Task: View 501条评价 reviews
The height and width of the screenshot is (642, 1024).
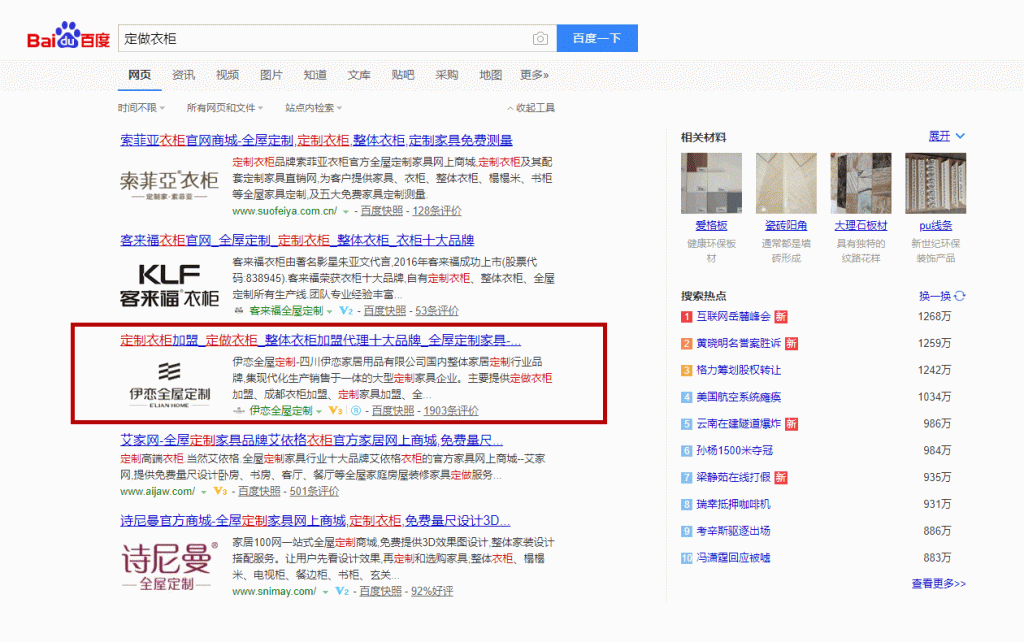Action: (x=314, y=491)
